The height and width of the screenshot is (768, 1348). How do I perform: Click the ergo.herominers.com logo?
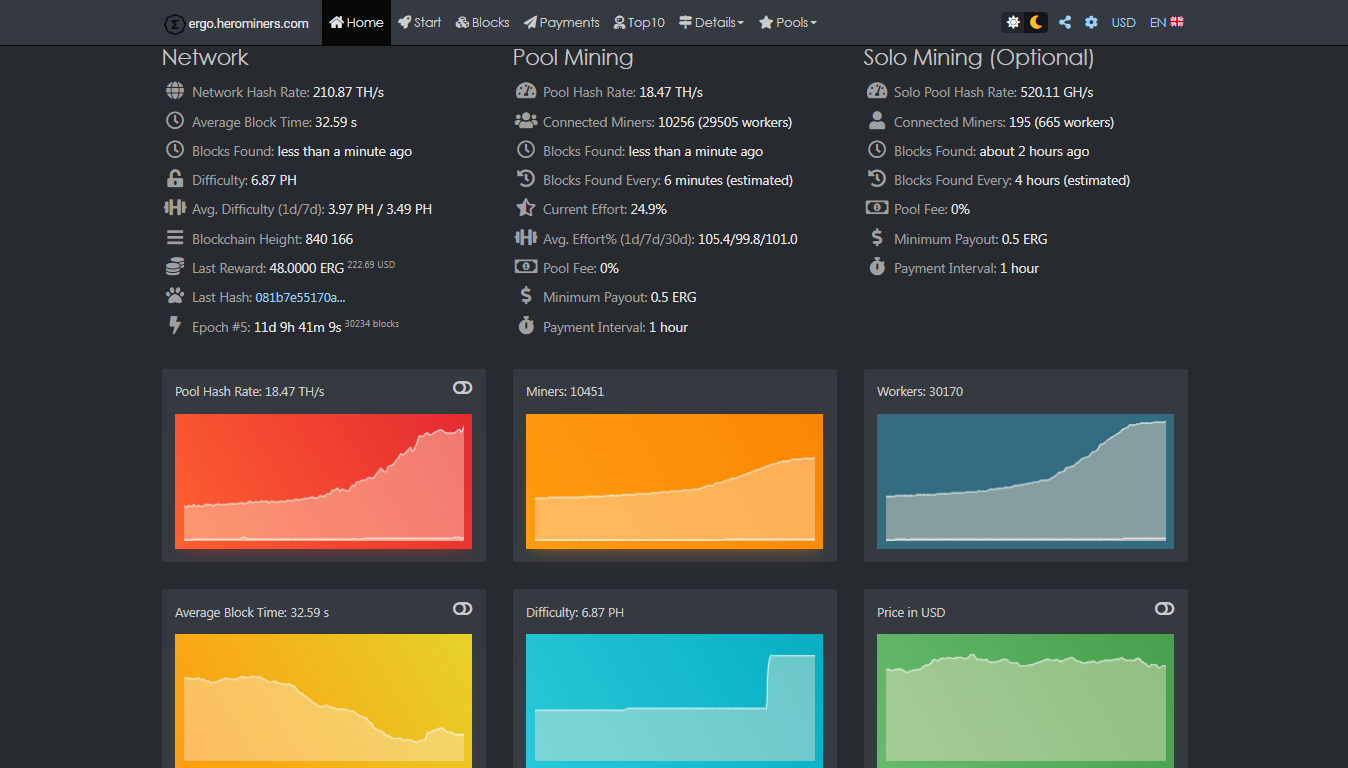point(237,23)
